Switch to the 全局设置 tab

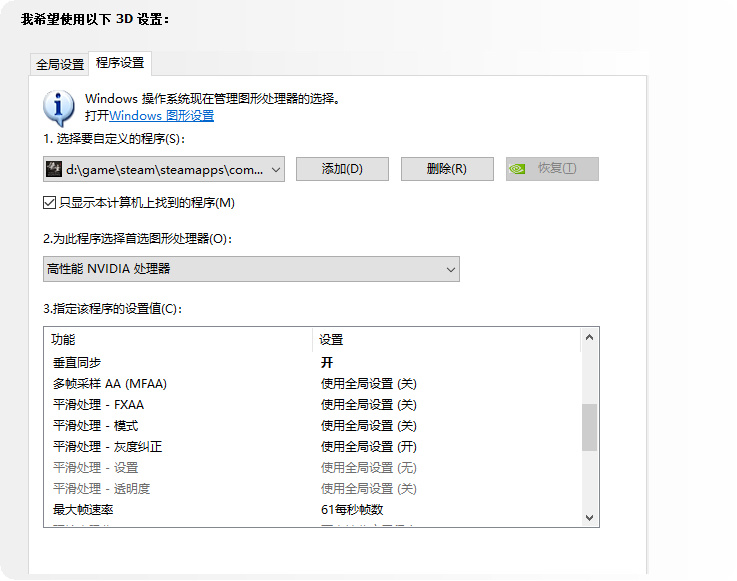click(60, 64)
